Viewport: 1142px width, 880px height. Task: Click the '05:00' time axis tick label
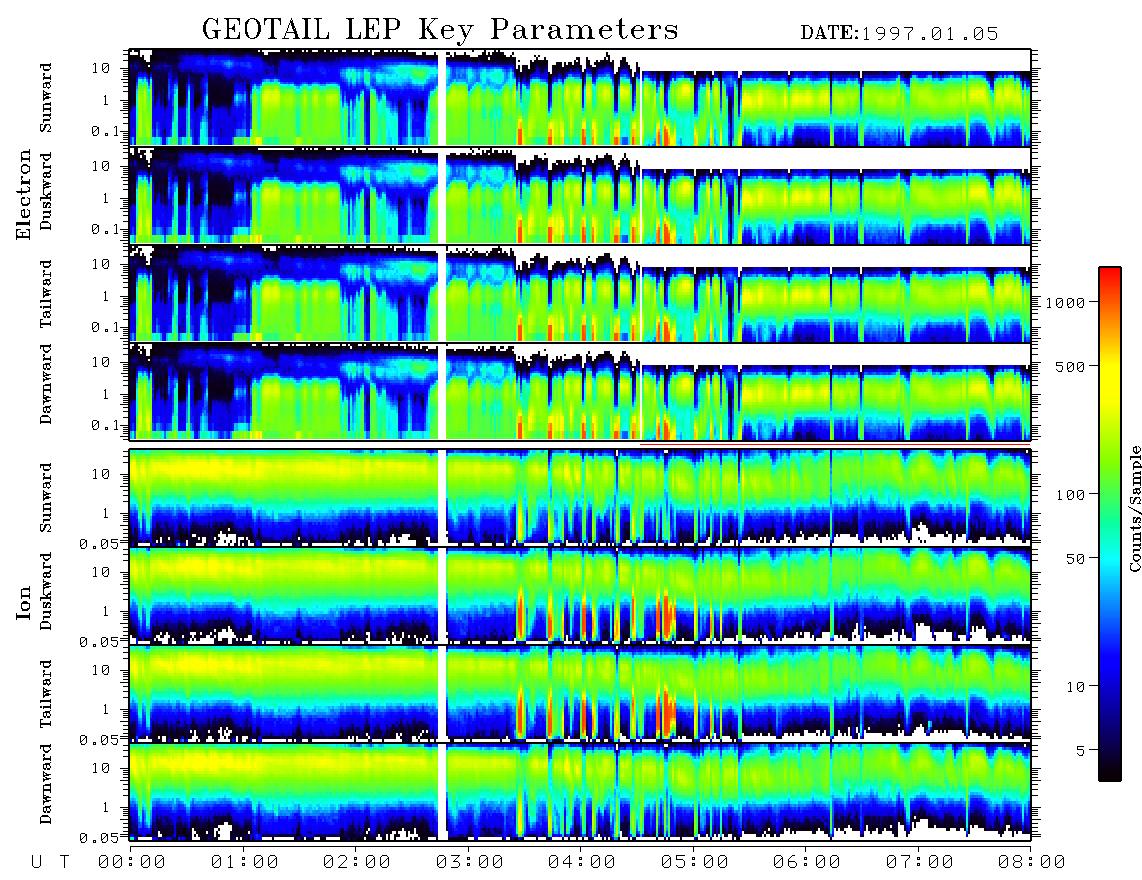tap(695, 863)
